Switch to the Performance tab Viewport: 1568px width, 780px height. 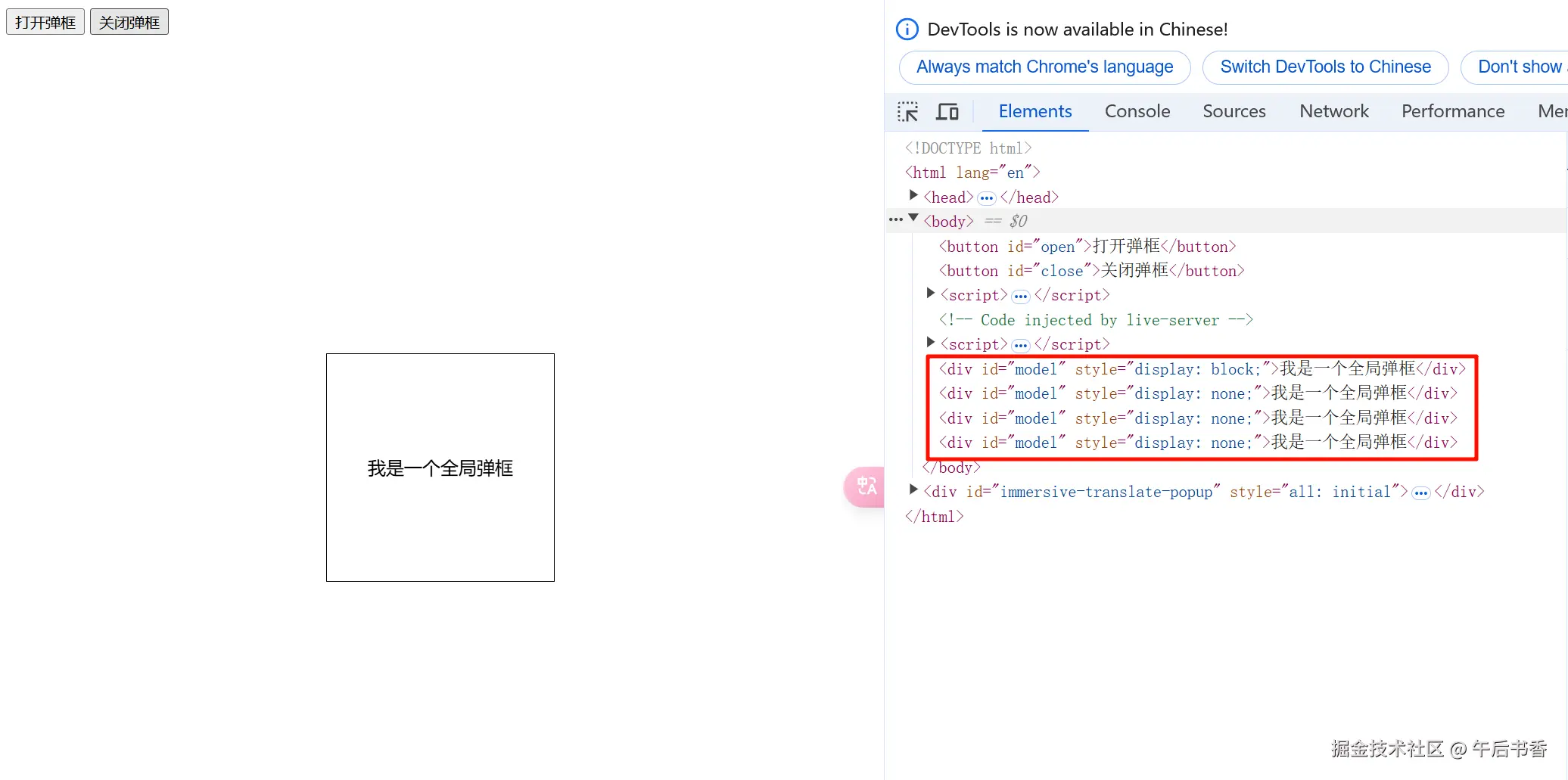click(x=1453, y=112)
